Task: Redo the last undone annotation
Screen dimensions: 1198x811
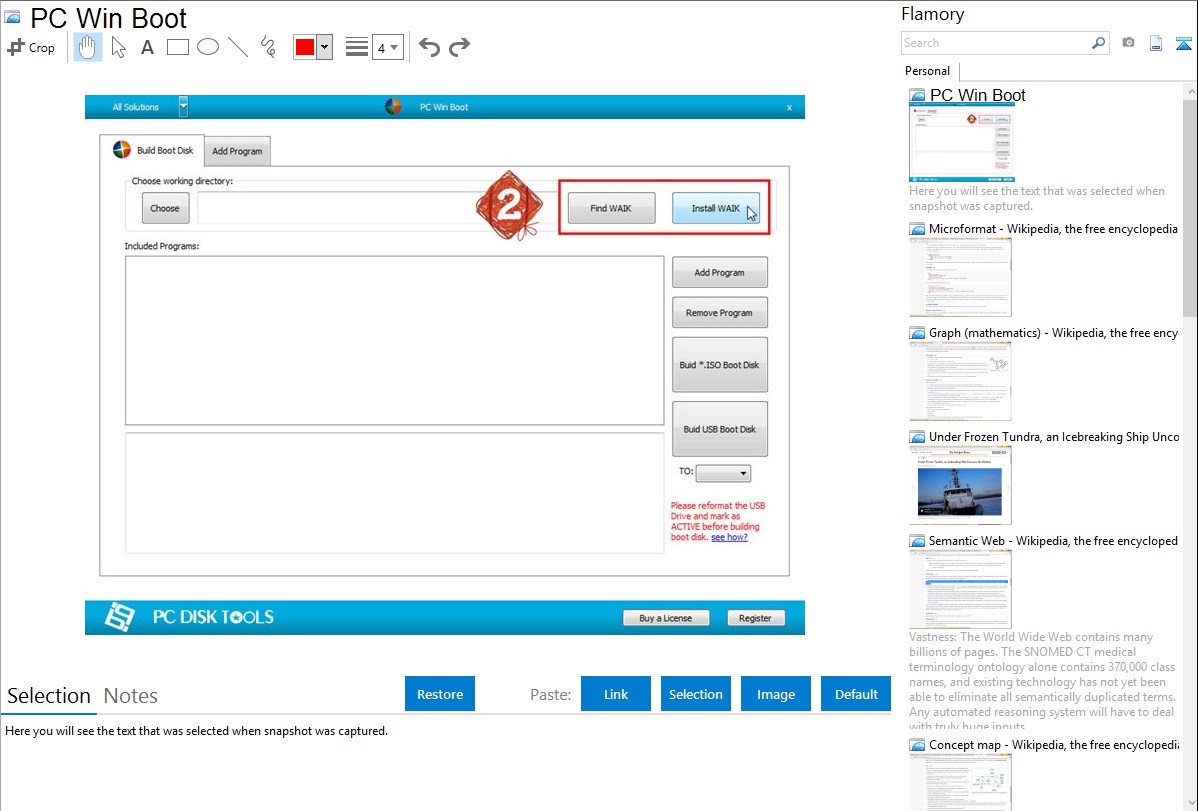Action: (x=459, y=47)
